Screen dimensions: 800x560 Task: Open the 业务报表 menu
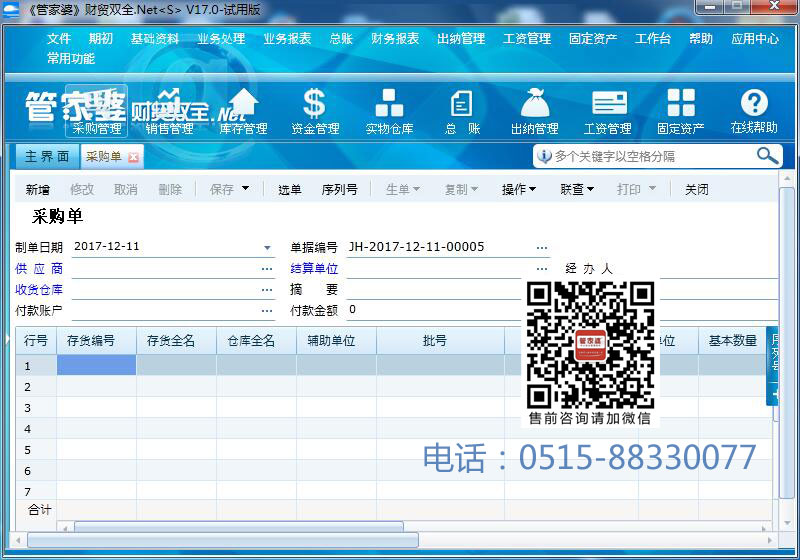pos(287,39)
